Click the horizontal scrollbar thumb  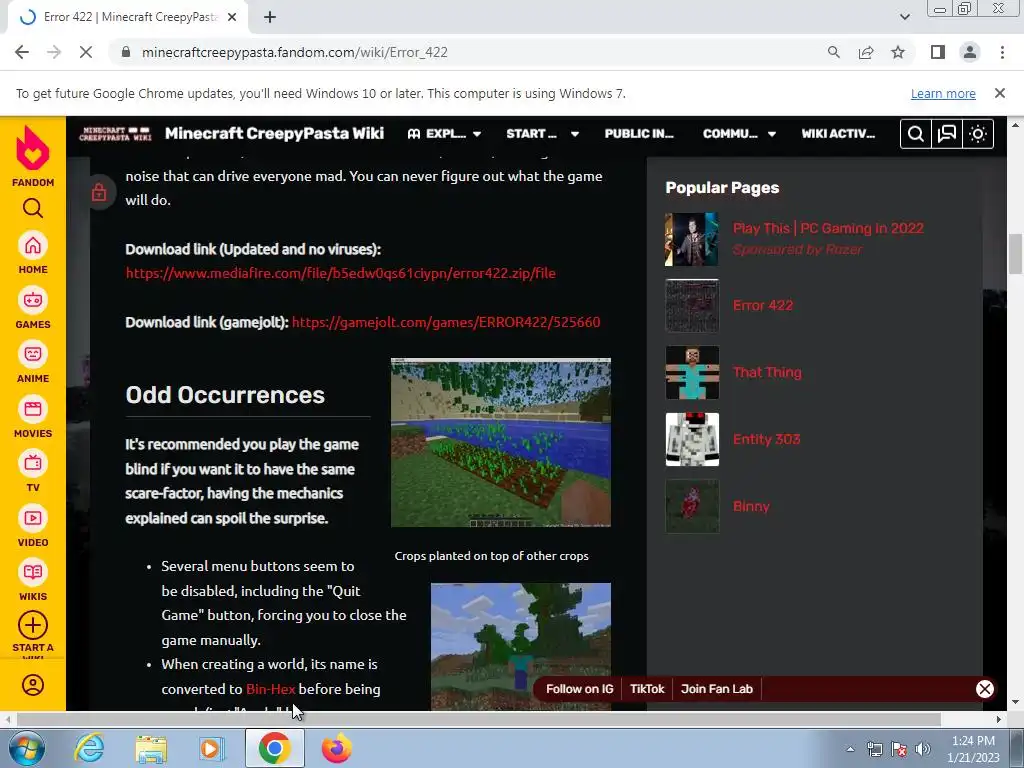tap(479, 719)
